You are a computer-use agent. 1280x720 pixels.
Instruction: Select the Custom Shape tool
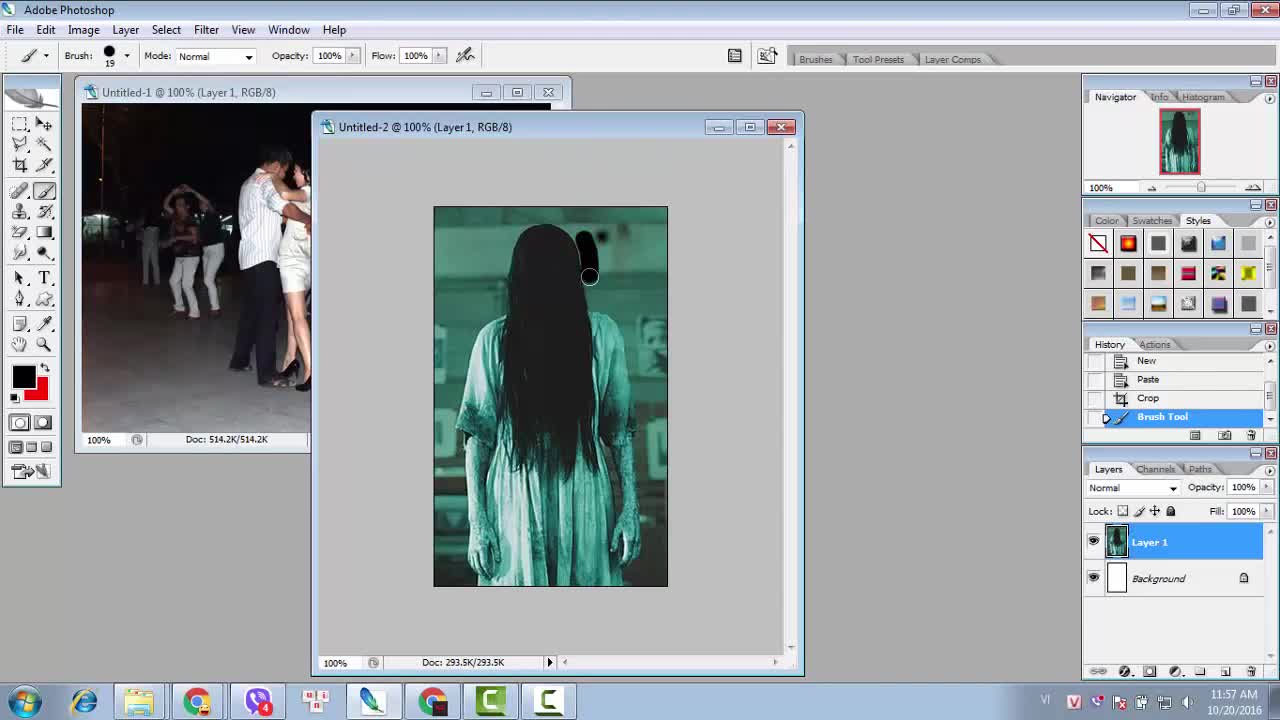click(44, 299)
